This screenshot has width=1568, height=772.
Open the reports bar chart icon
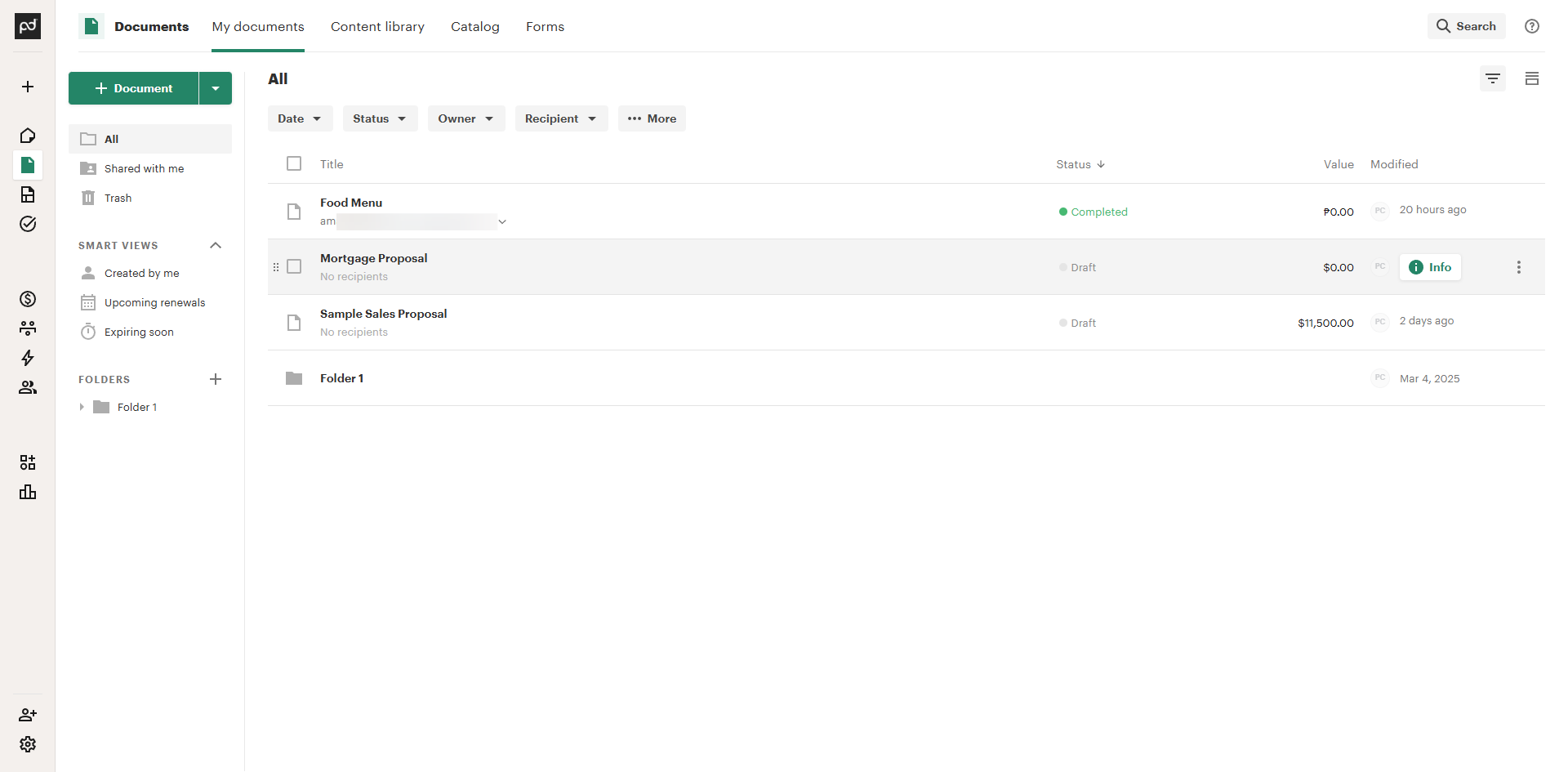28,492
